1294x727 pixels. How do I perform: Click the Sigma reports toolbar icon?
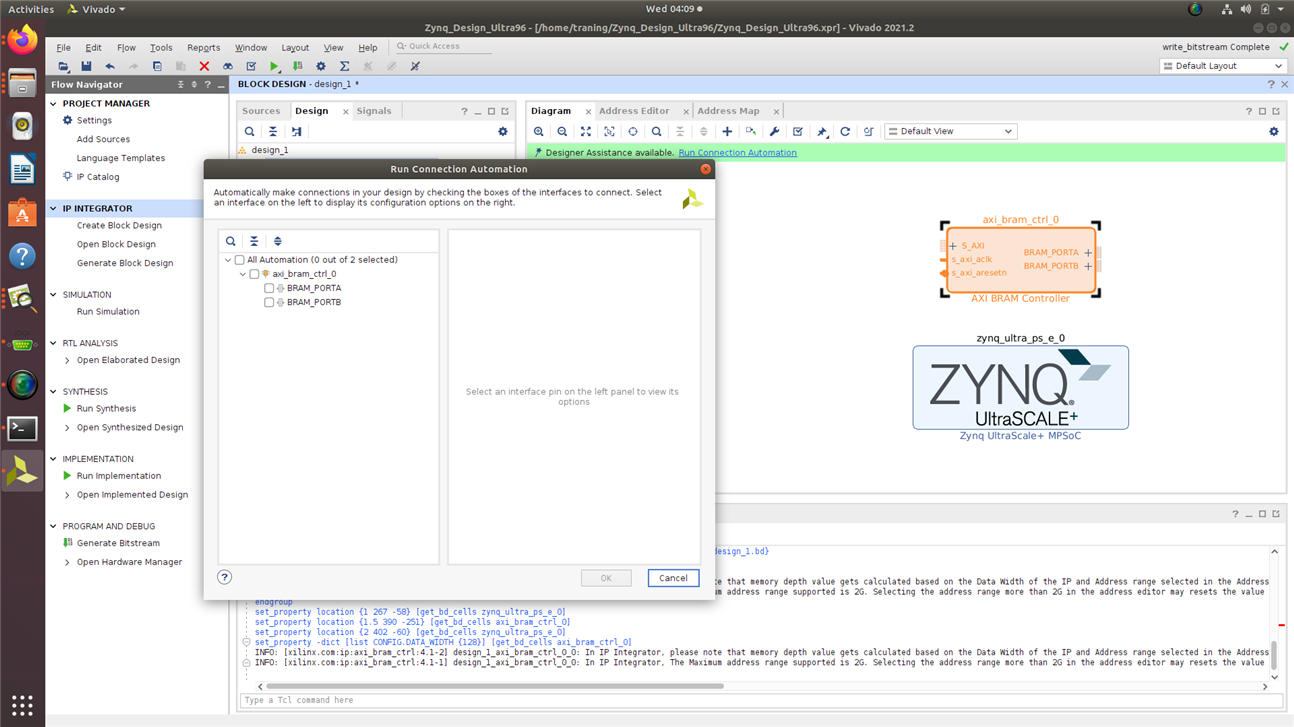[344, 66]
